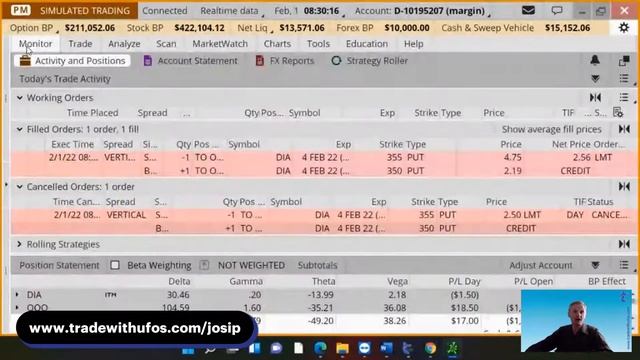The width and height of the screenshot is (640, 360).
Task: Open the settings gear icon
Action: click(x=624, y=28)
